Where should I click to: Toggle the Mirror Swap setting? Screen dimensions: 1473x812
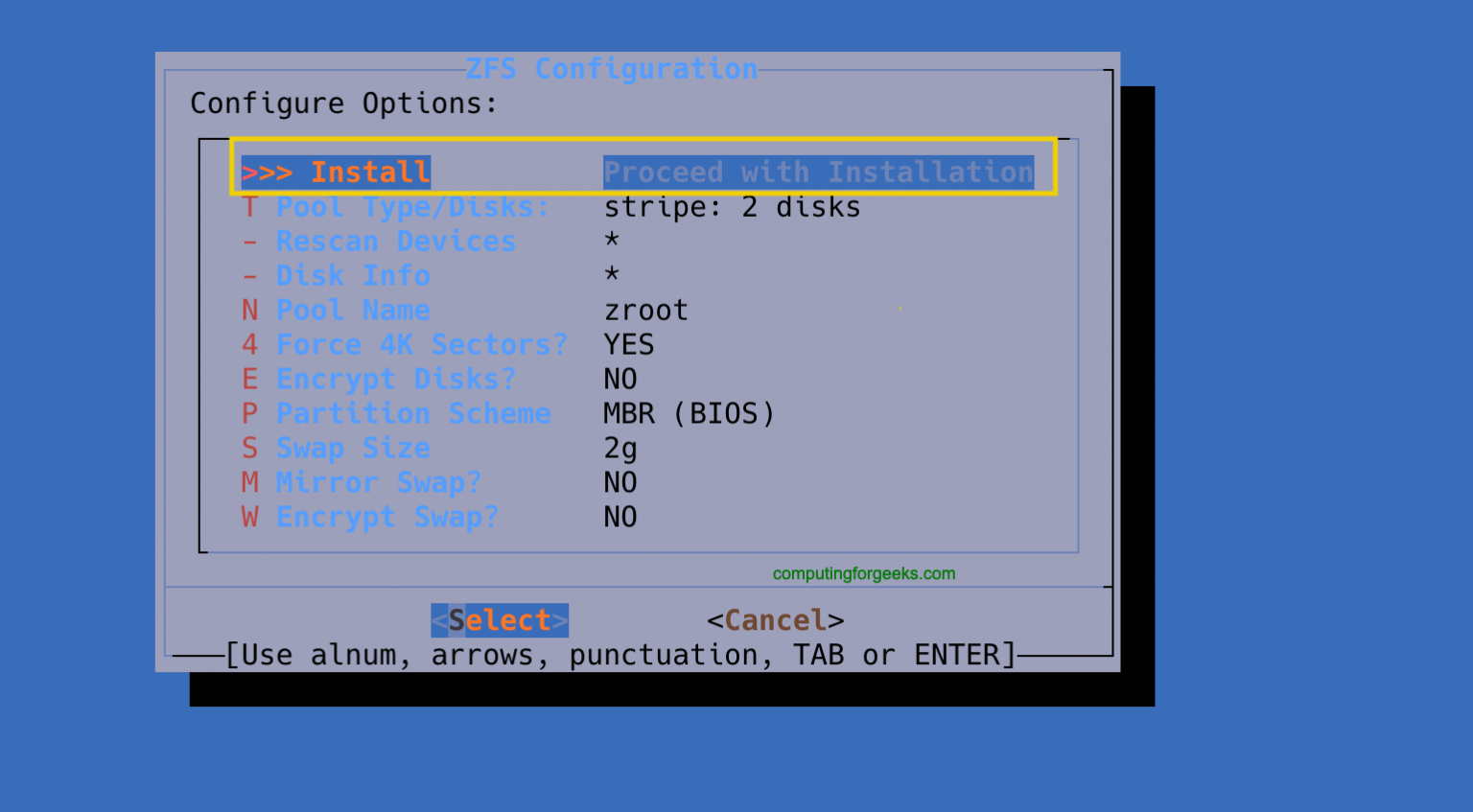tap(379, 482)
